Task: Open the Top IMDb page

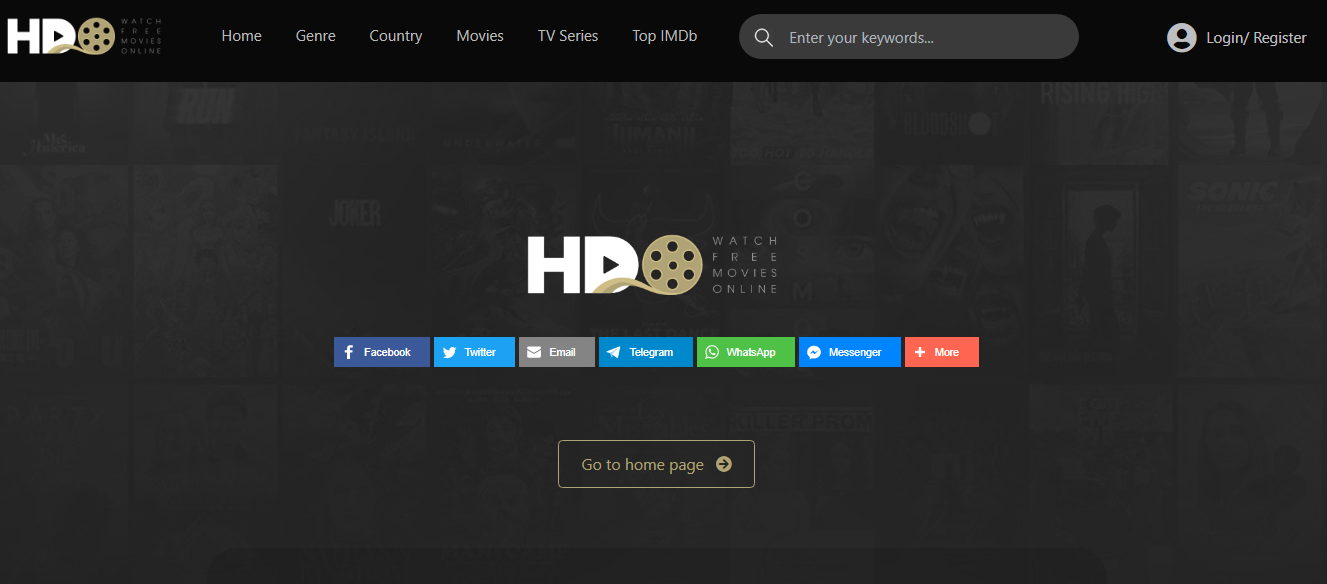Action: coord(664,36)
